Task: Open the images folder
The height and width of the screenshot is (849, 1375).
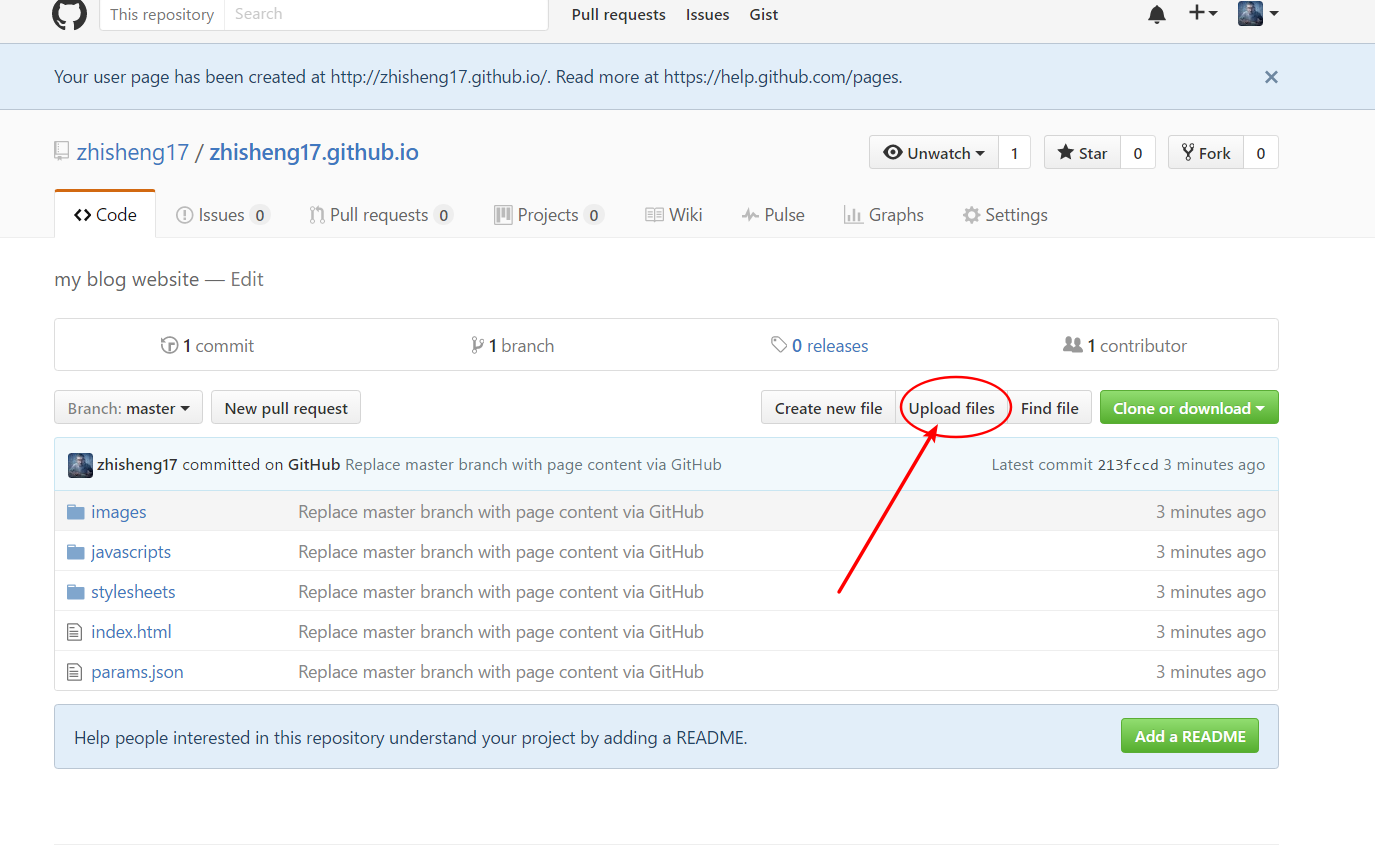Action: (x=119, y=512)
